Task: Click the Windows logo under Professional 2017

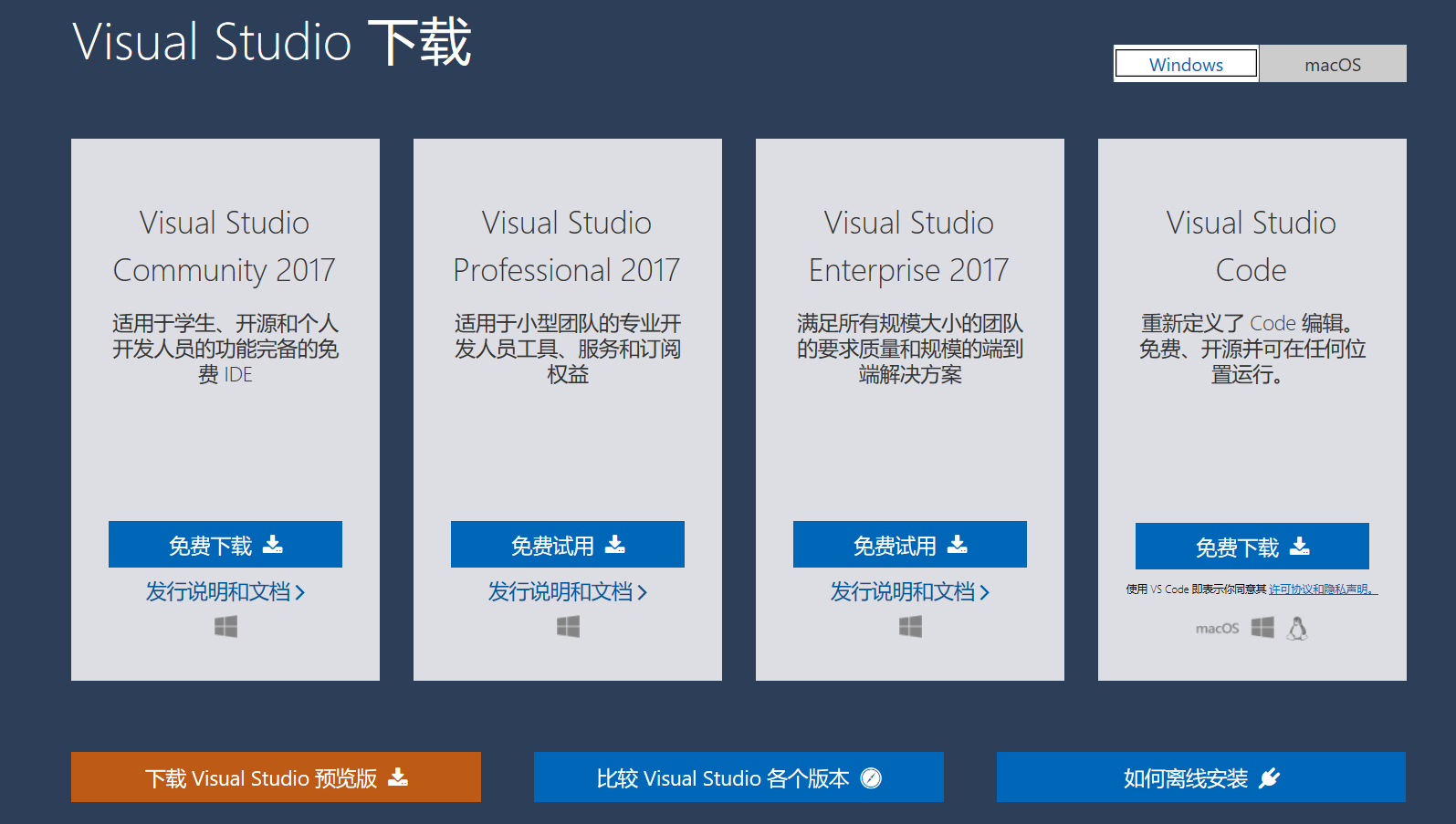Action: click(568, 626)
